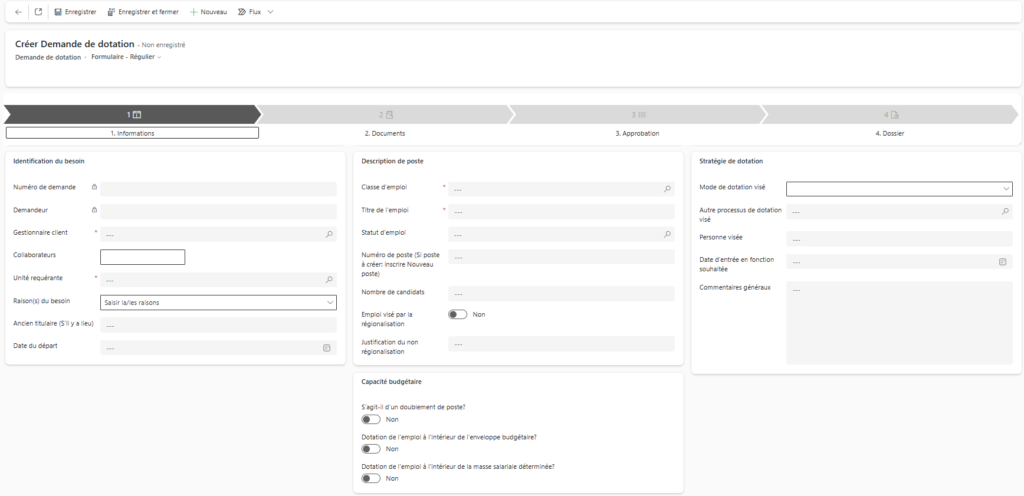Toggle dotation within enveloppe budgétaire switch
This screenshot has width=1024, height=496.
click(371, 449)
